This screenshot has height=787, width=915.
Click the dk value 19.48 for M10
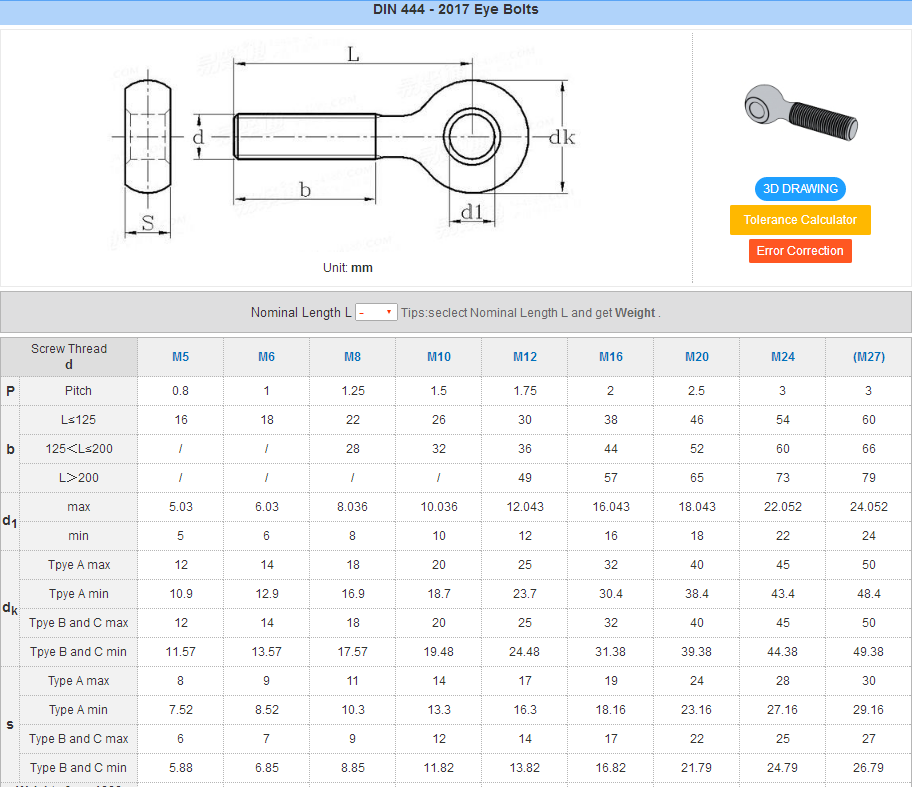click(x=439, y=652)
